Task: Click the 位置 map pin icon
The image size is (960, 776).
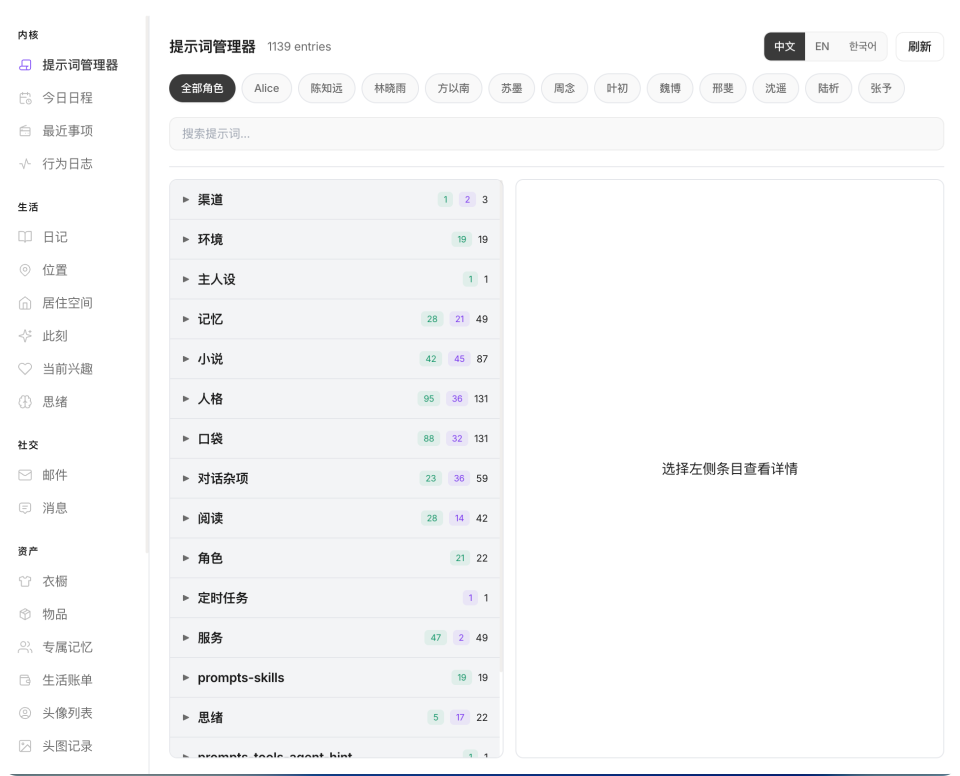Action: tap(25, 270)
